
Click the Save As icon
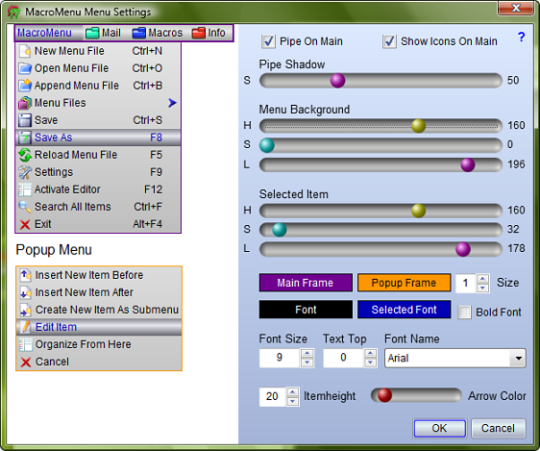click(x=25, y=138)
